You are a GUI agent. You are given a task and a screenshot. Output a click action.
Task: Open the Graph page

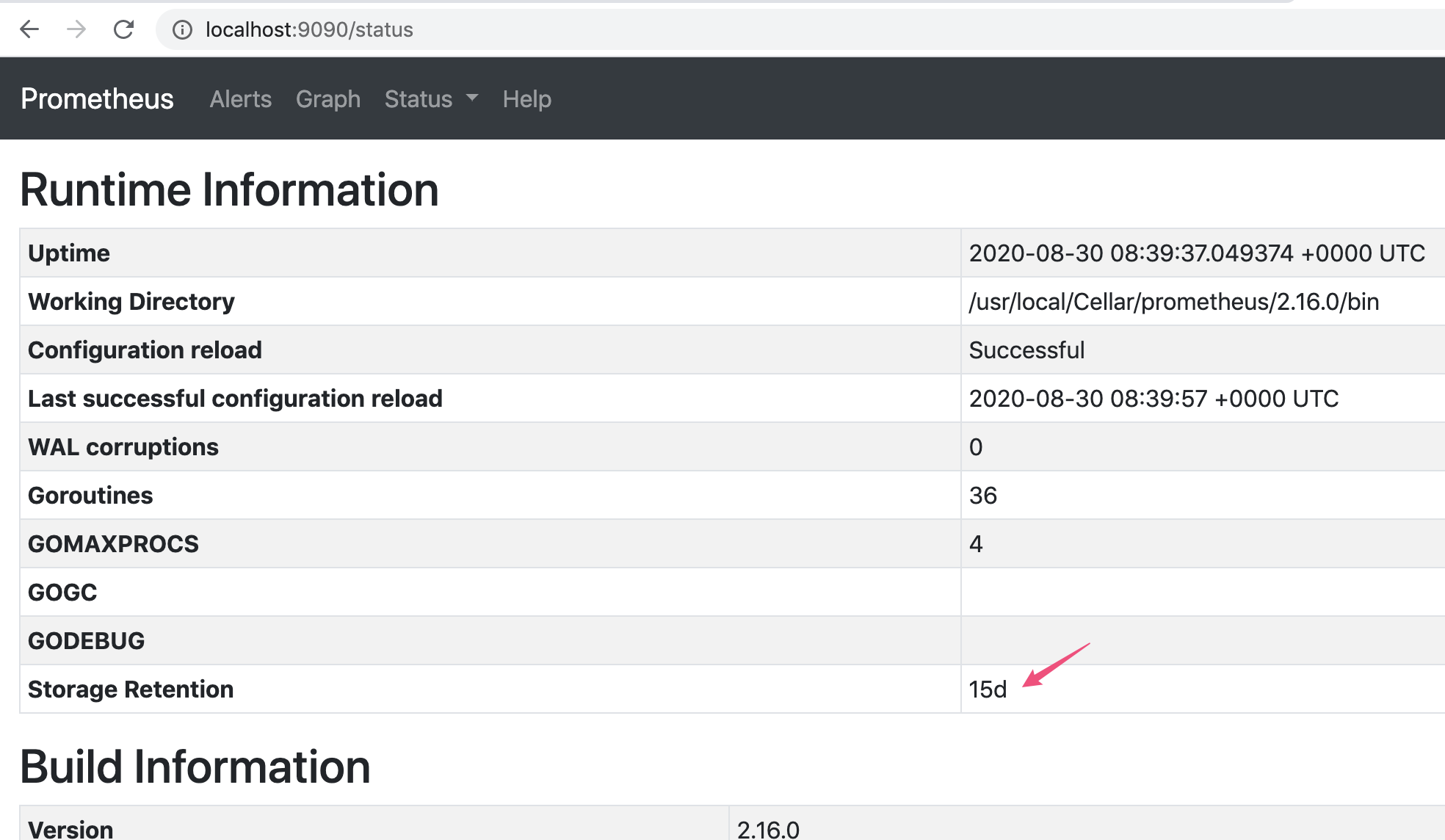click(x=328, y=99)
